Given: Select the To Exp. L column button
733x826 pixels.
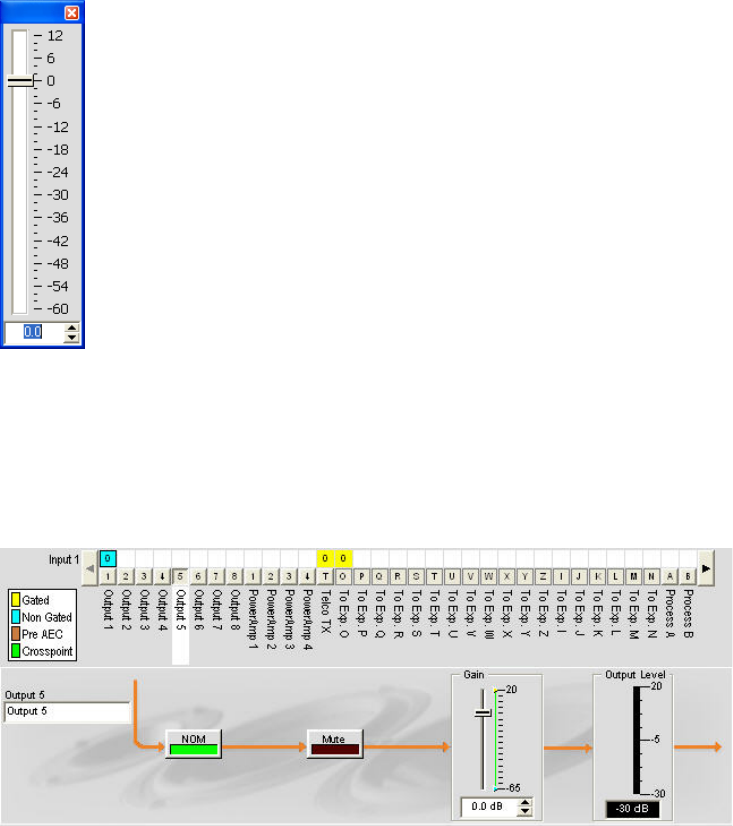Looking at the screenshot, I should coord(615,576).
